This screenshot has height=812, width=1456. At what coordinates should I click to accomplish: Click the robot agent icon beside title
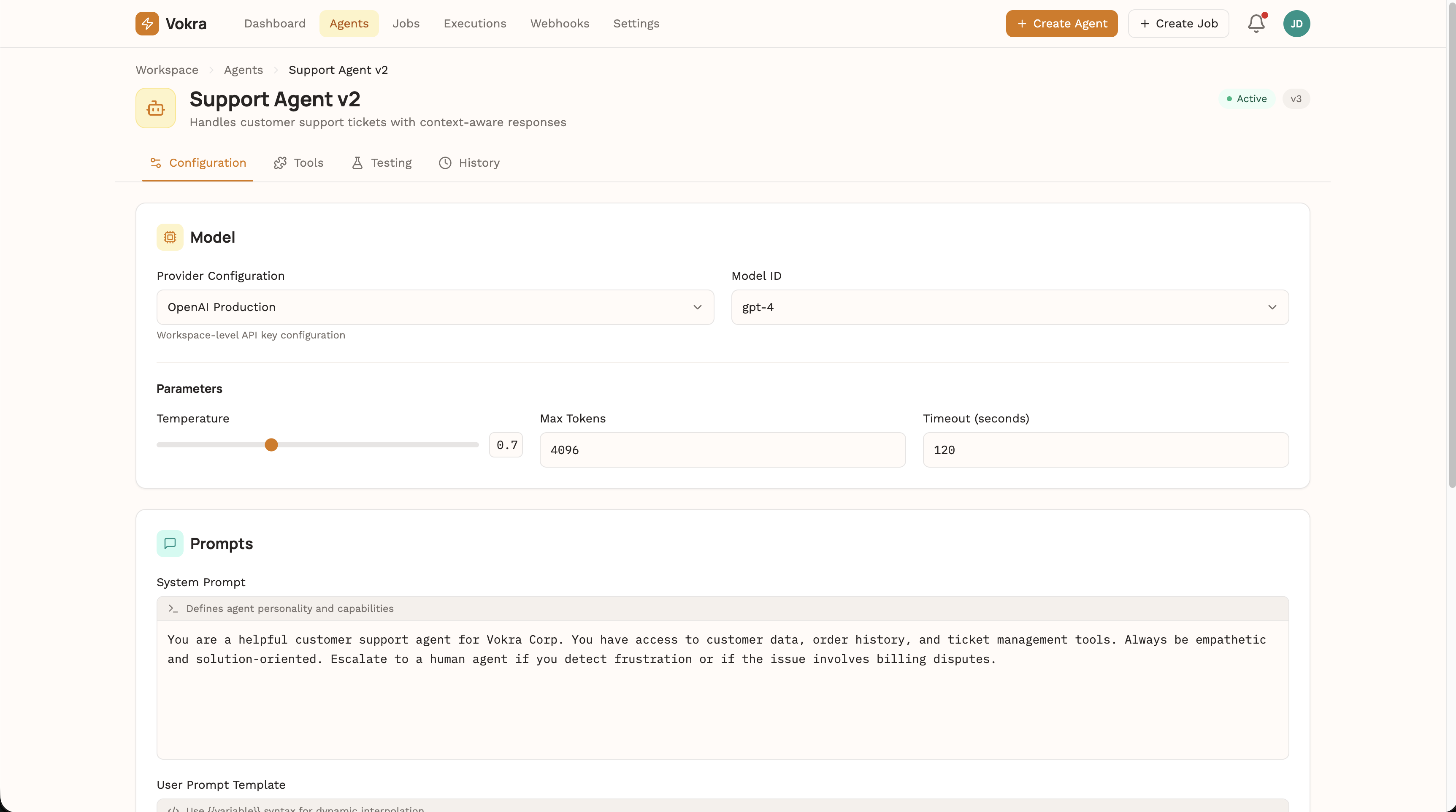click(155, 108)
